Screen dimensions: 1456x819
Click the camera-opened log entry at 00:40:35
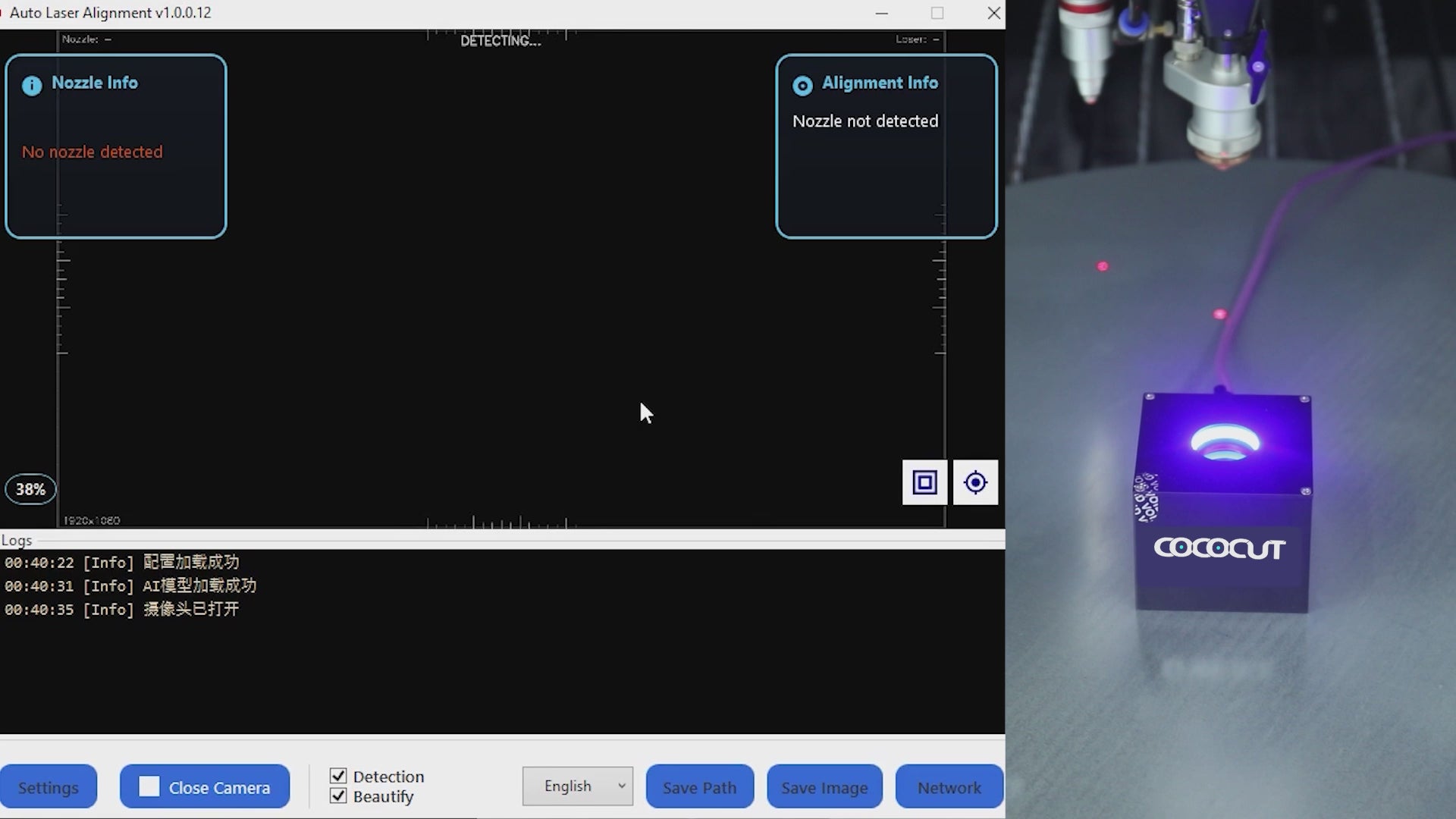[122, 610]
